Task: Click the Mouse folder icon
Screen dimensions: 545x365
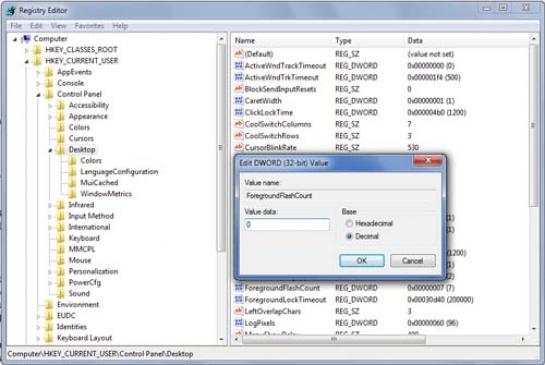Action: pos(61,260)
